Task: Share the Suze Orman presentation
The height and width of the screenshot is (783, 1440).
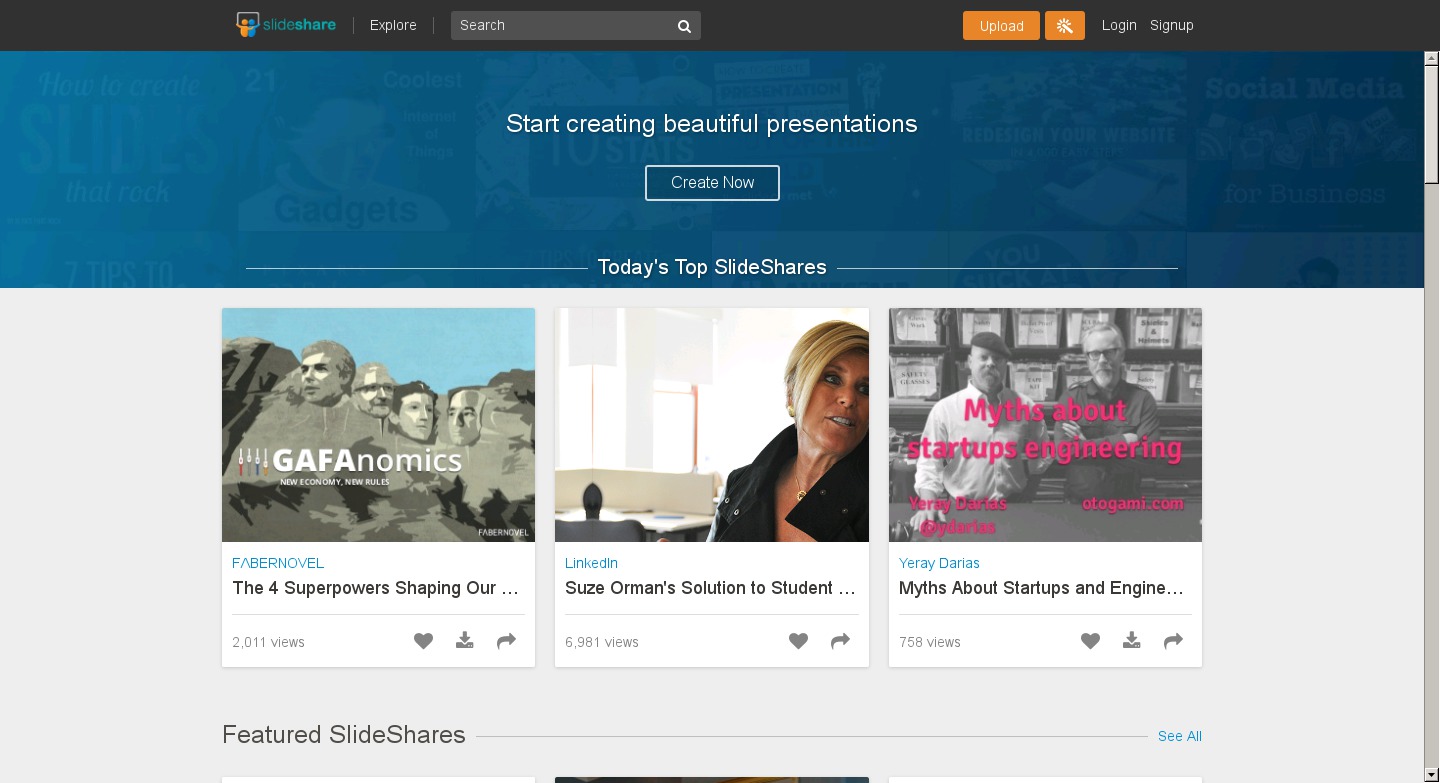Action: 840,641
